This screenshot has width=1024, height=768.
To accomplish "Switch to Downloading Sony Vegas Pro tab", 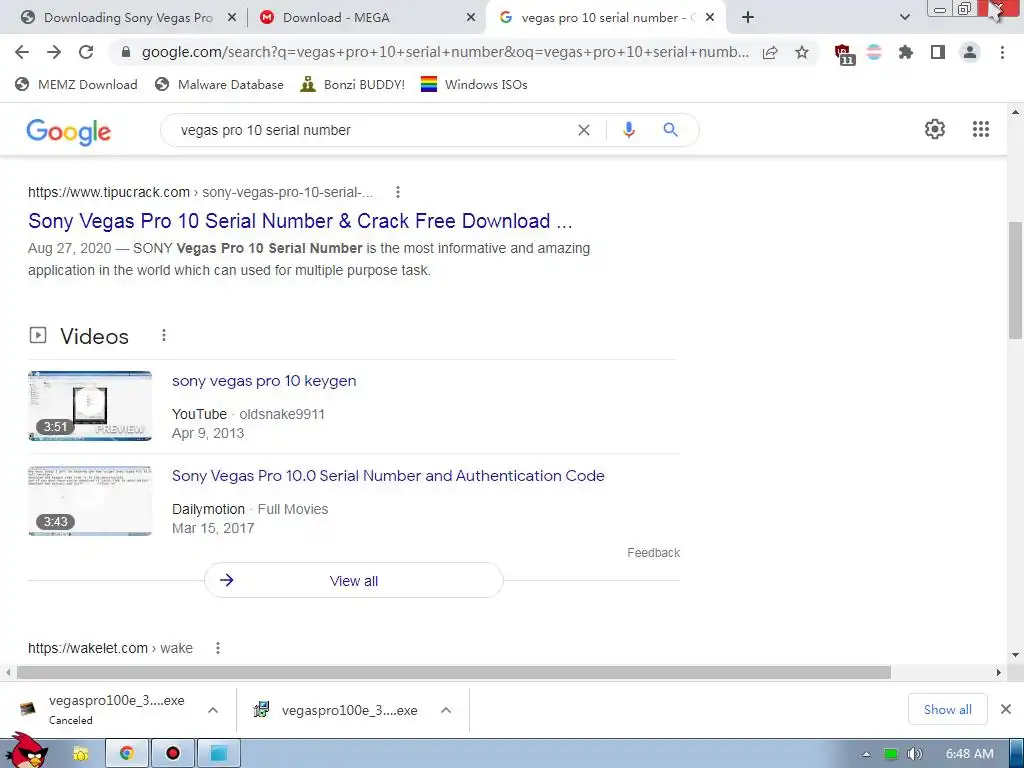I will [128, 18].
